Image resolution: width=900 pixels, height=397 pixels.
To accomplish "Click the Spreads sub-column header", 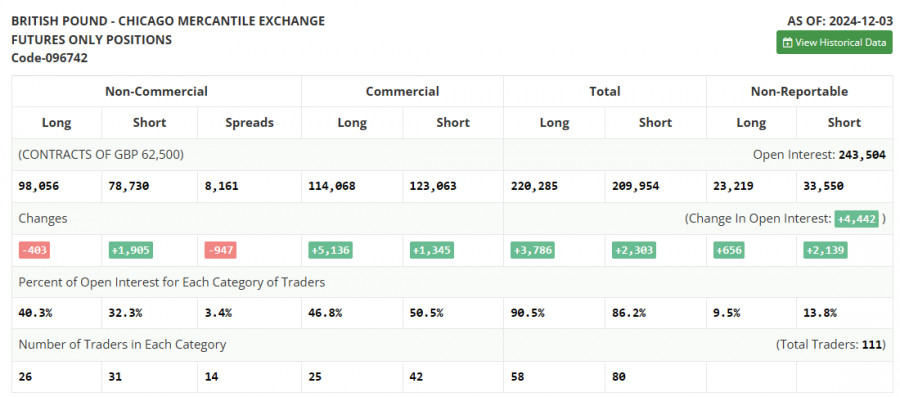I will pos(249,123).
